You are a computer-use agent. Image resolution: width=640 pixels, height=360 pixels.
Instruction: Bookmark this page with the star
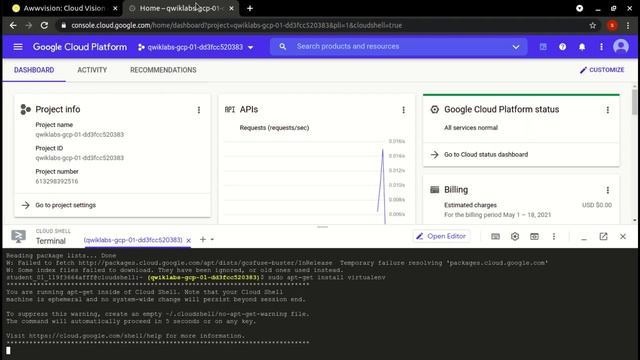click(593, 25)
